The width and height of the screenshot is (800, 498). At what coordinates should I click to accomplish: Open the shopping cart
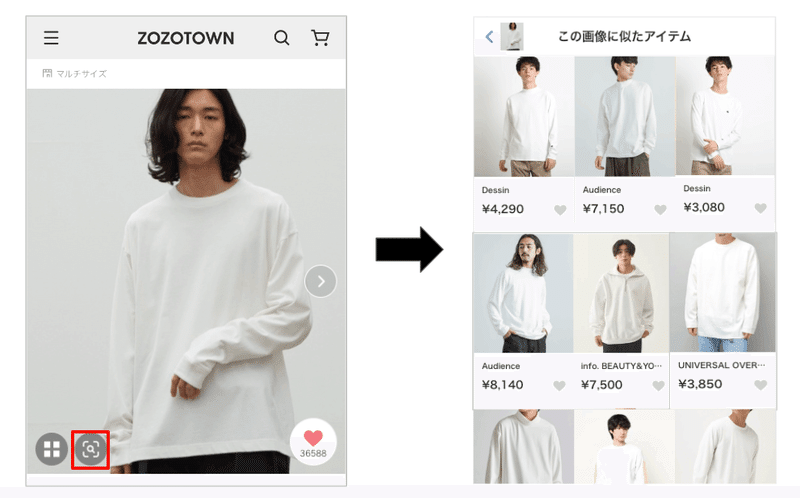click(320, 38)
